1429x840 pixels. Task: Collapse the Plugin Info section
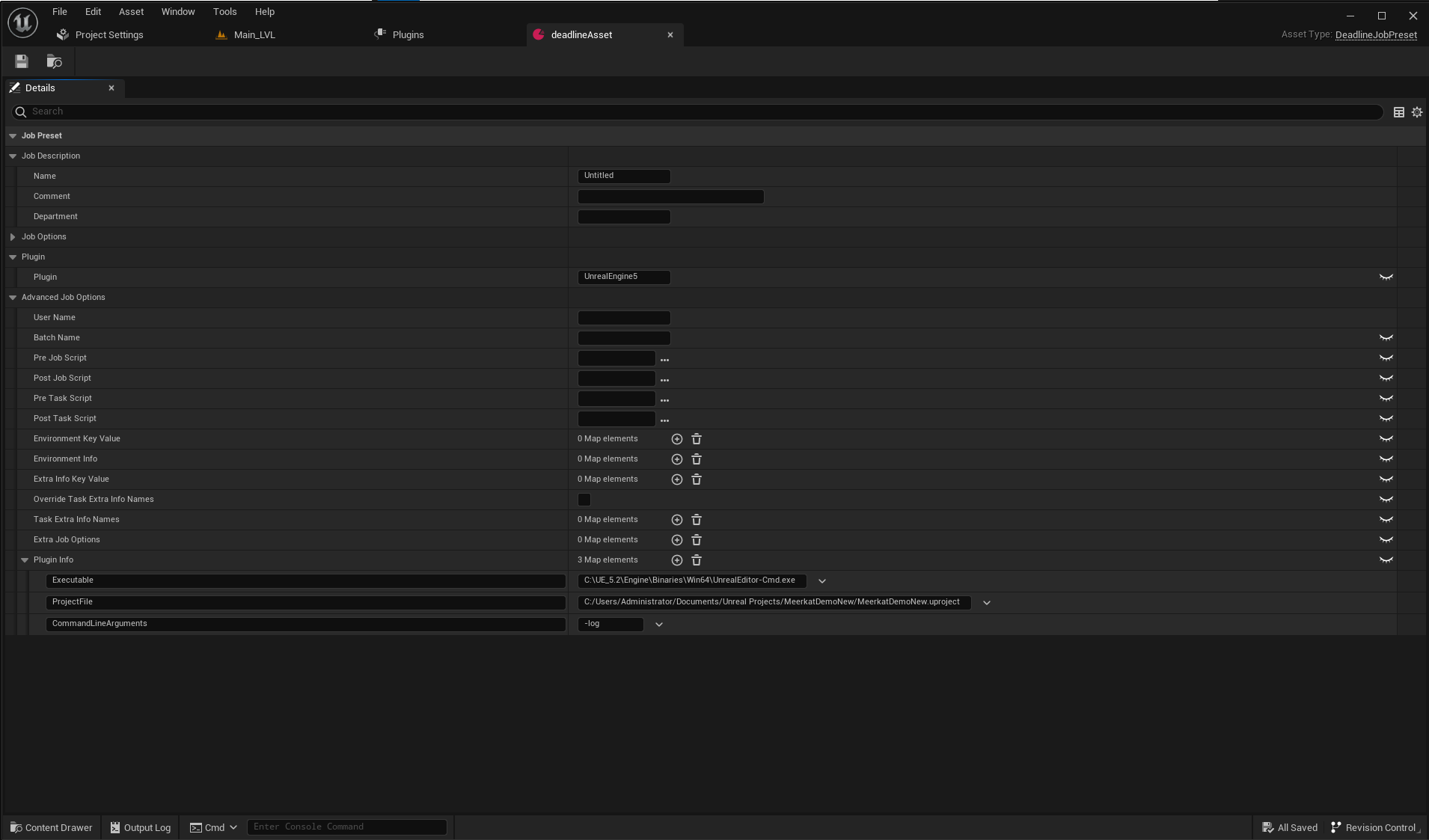(25, 560)
